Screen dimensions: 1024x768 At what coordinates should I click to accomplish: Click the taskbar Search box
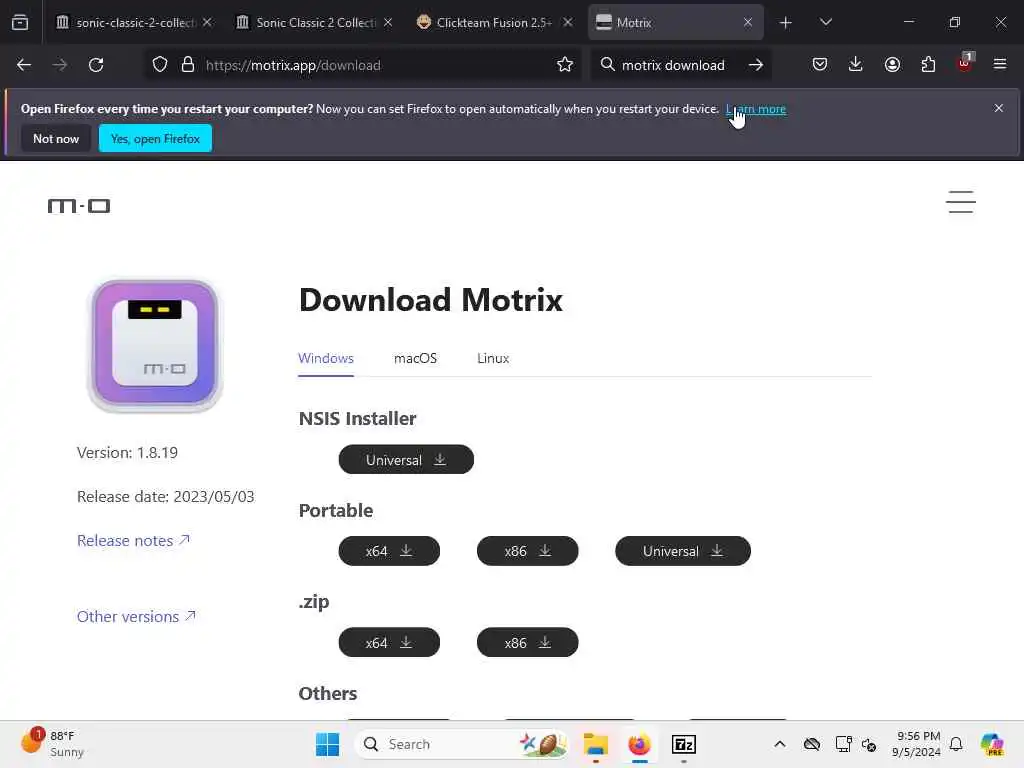coord(461,744)
